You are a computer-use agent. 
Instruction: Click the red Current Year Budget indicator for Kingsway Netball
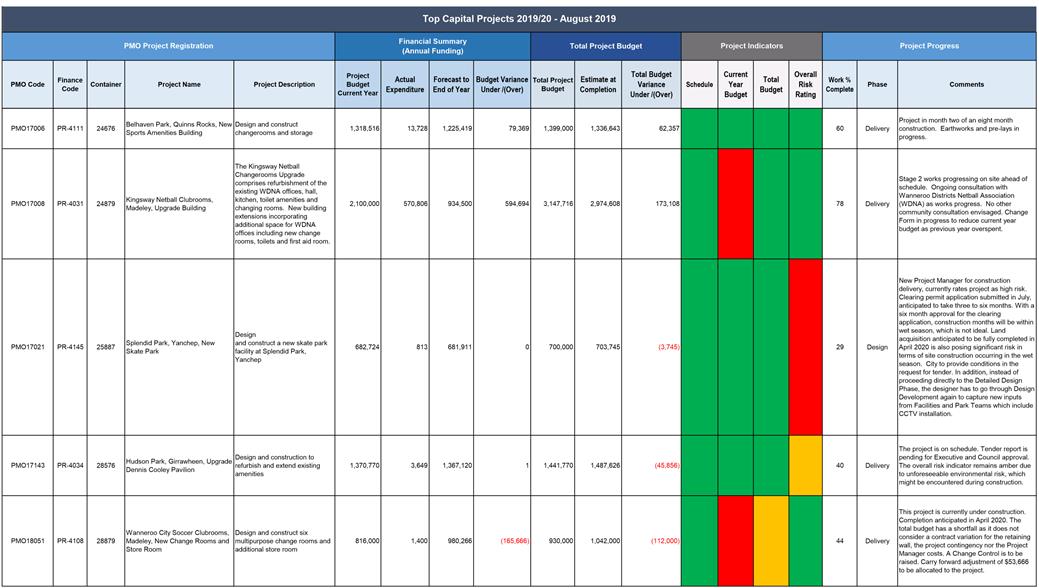(735, 203)
